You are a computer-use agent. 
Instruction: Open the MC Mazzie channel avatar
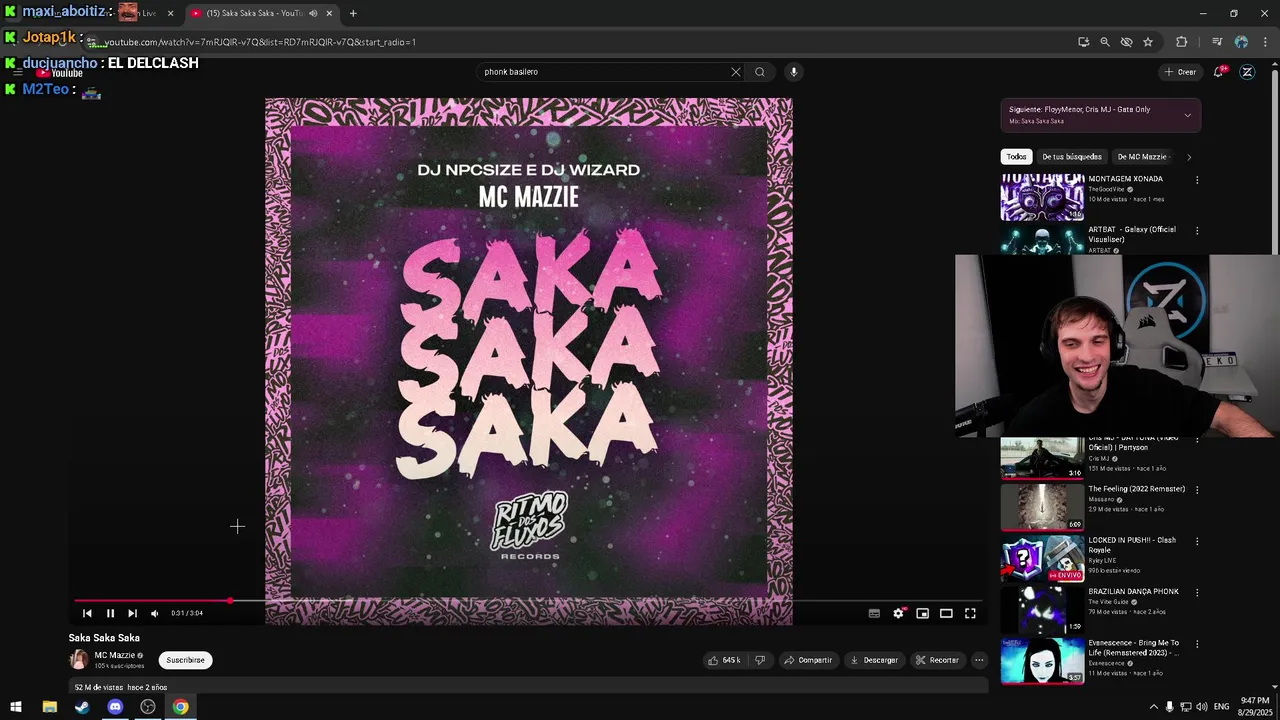coord(78,660)
